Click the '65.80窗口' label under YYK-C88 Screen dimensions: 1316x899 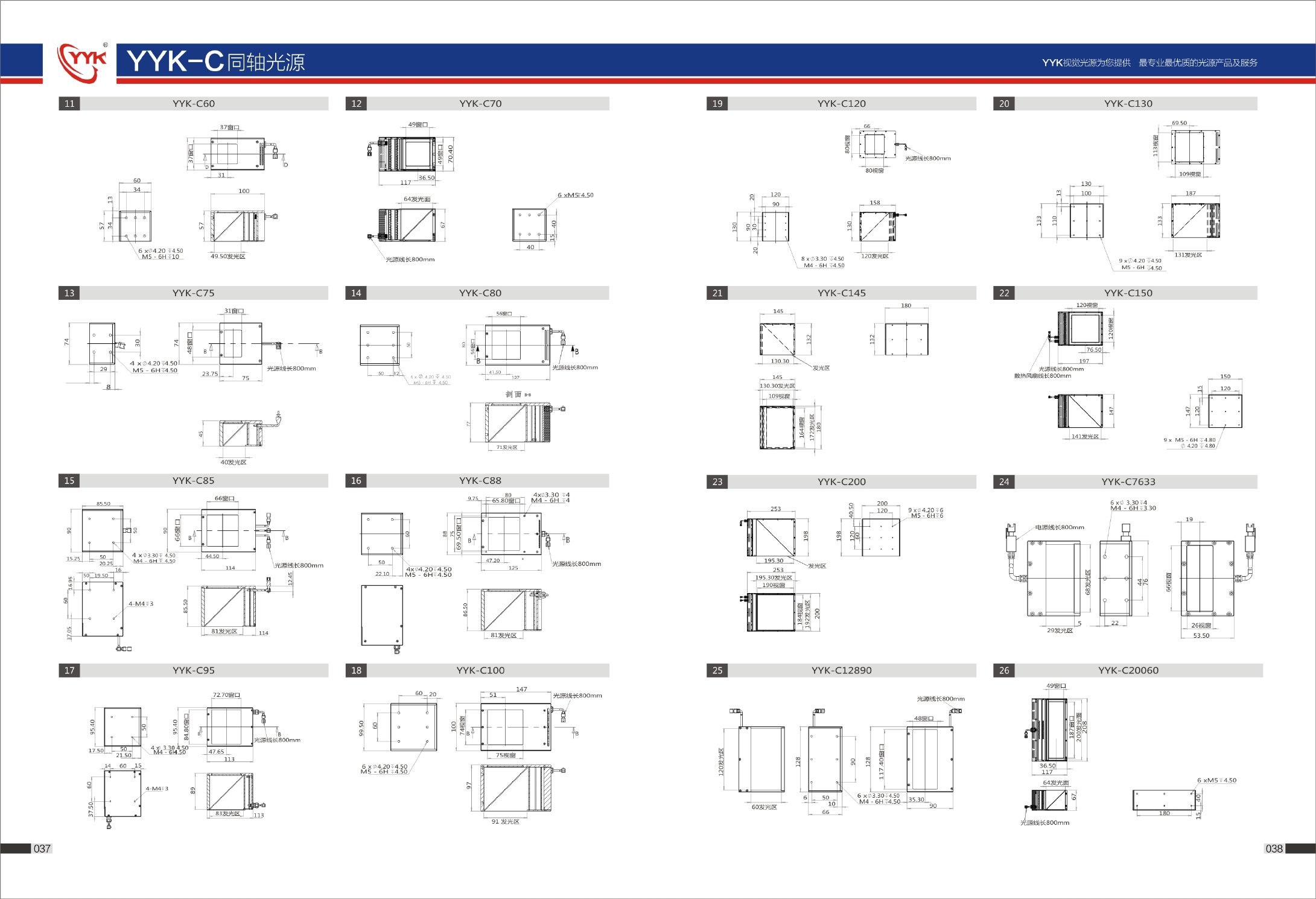(x=506, y=501)
